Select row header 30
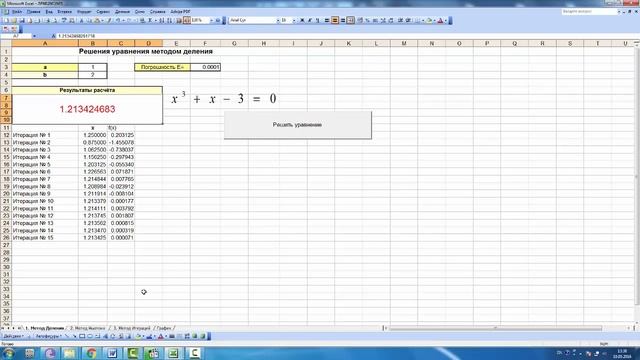The width and height of the screenshot is (640, 360). coord(6,267)
